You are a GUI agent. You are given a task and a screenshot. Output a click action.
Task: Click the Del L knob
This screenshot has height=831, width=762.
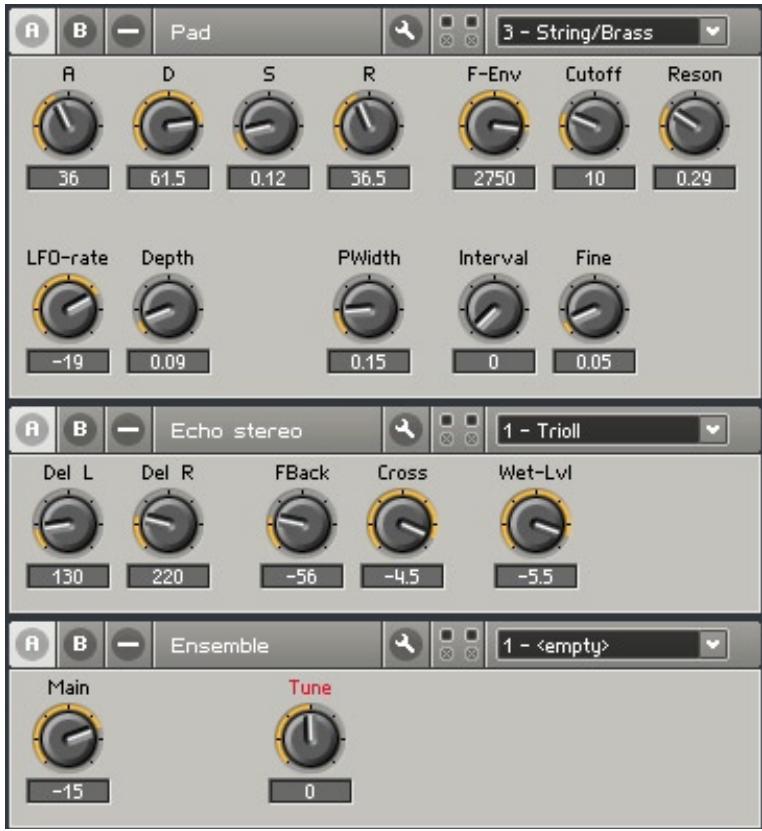pos(68,524)
